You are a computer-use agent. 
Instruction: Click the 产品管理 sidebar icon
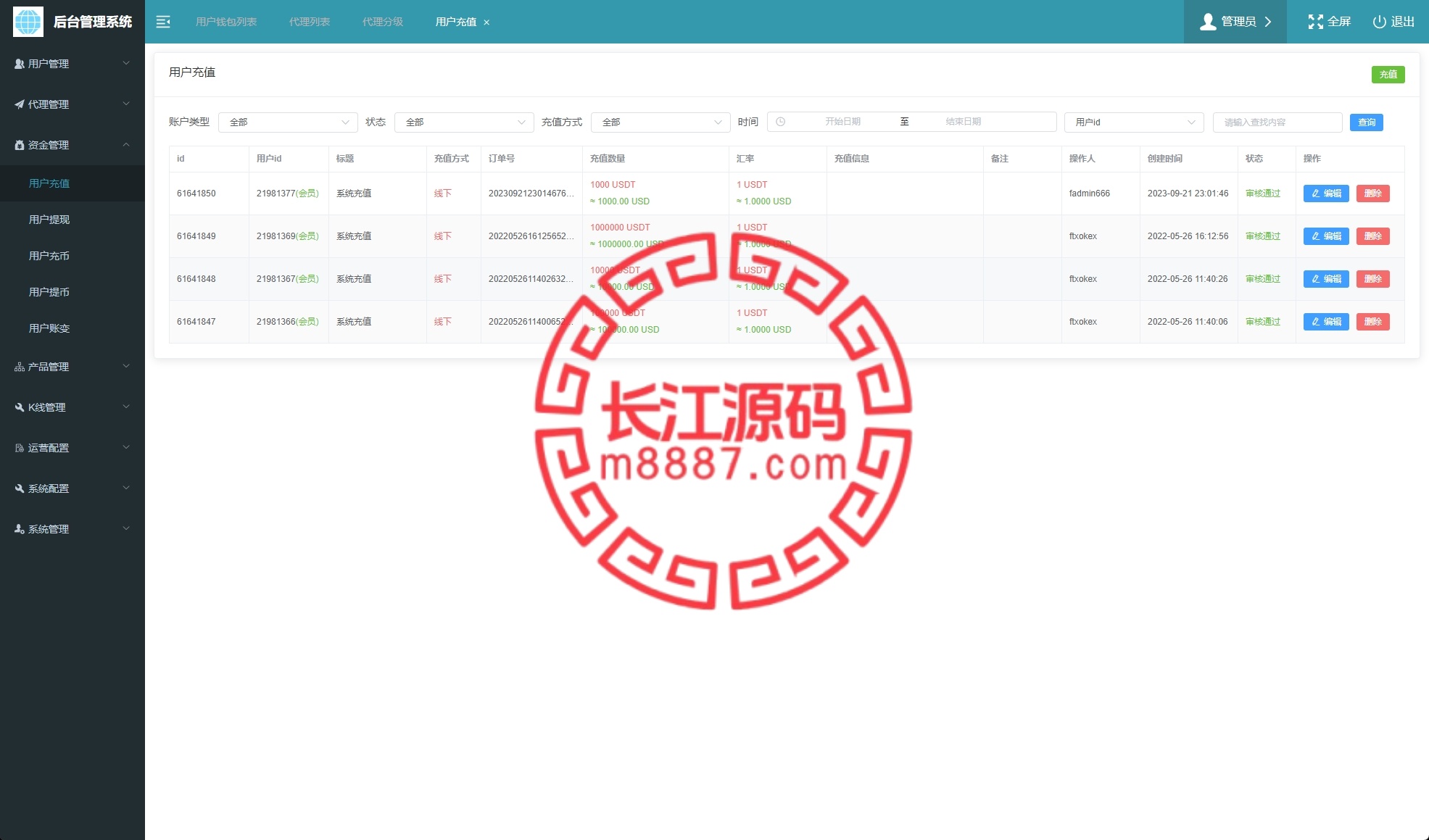pyautogui.click(x=20, y=367)
